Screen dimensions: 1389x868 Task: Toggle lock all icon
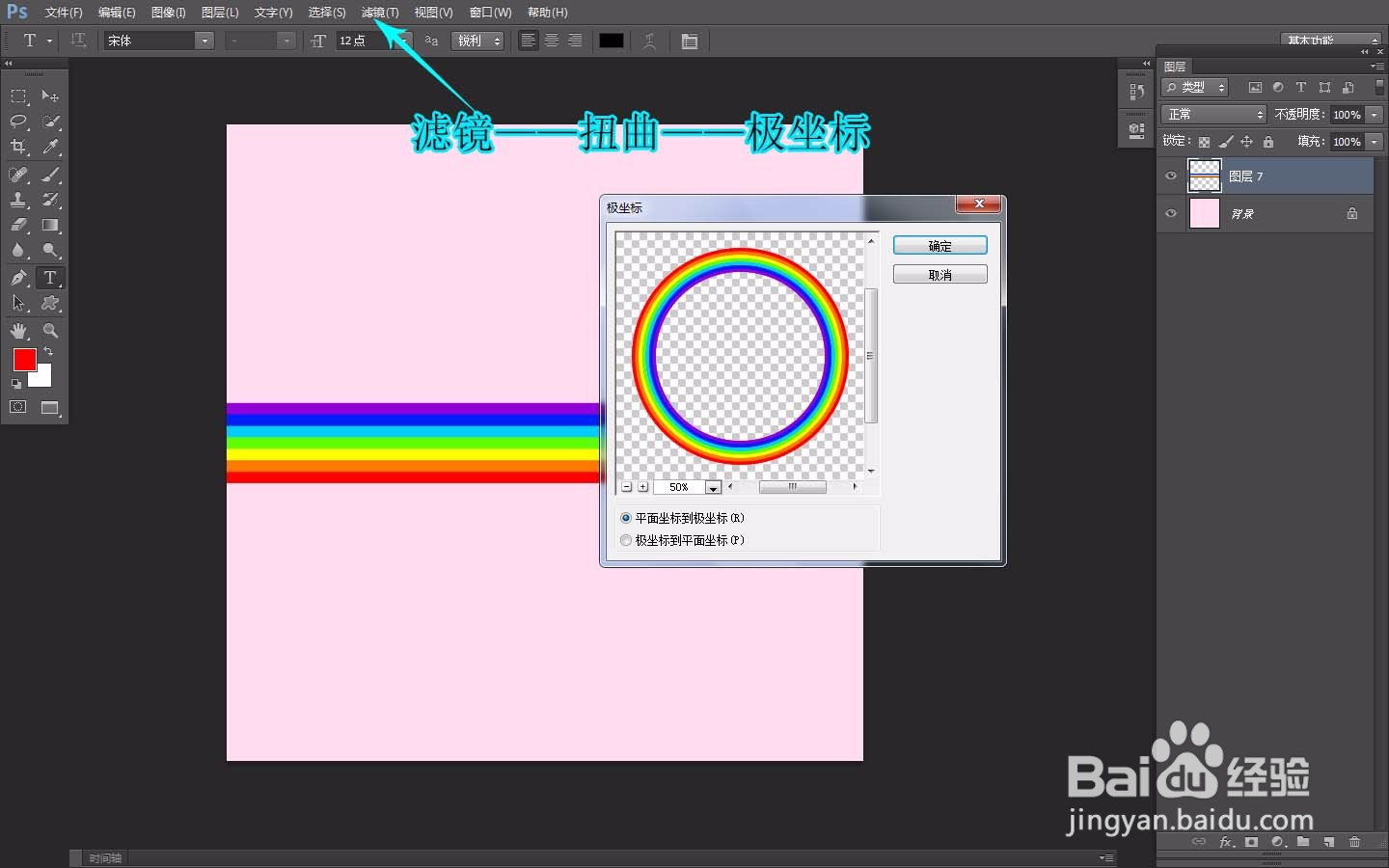pos(1268,142)
